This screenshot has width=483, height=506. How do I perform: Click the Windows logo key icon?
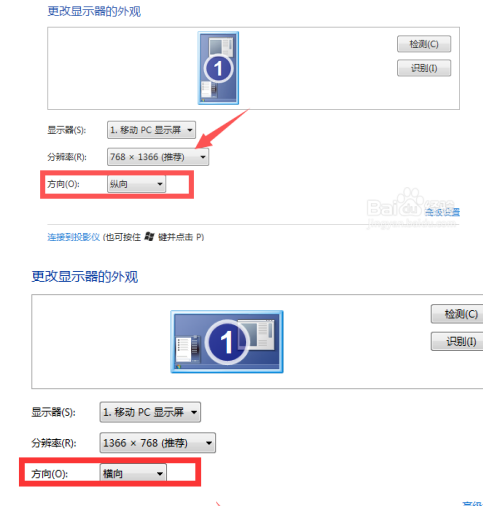pyautogui.click(x=149, y=237)
